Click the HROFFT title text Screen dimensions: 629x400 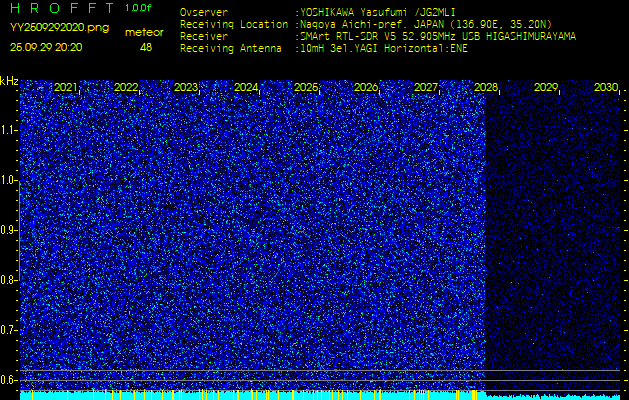(62, 8)
